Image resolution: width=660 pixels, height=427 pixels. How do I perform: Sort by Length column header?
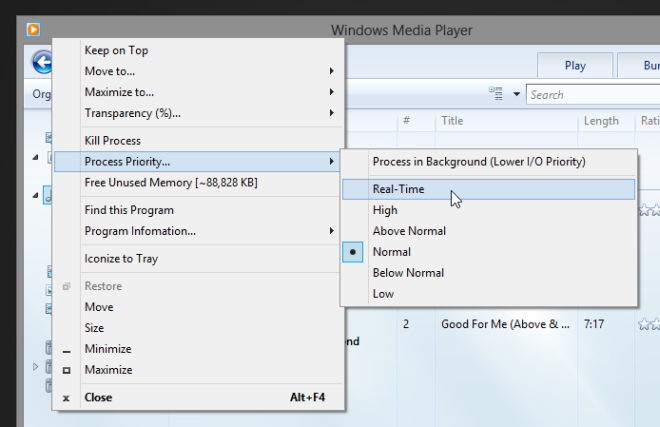[606, 121]
